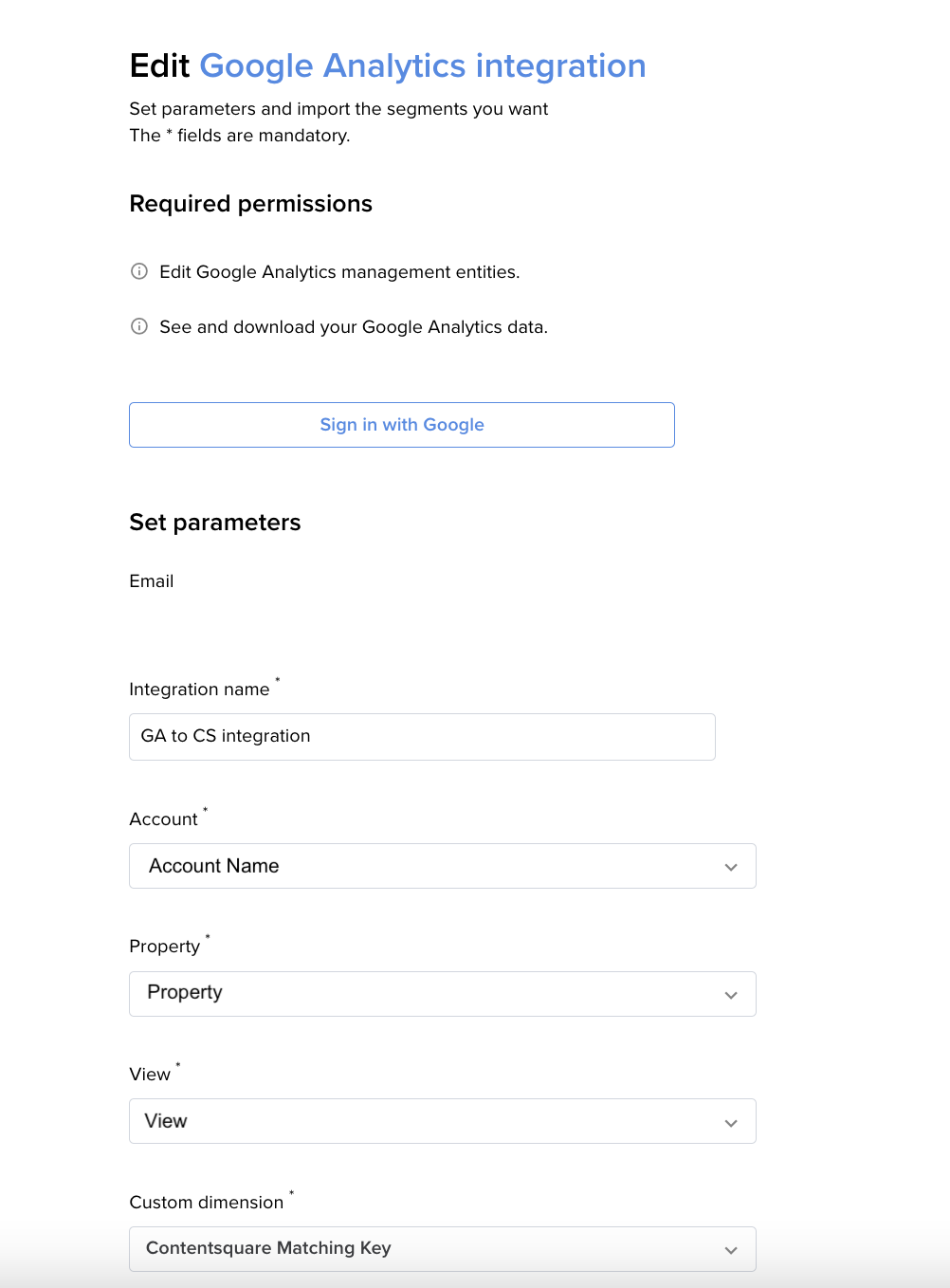Click the info icon beside Edit Google Analytics entities
950x1288 pixels.
139,271
